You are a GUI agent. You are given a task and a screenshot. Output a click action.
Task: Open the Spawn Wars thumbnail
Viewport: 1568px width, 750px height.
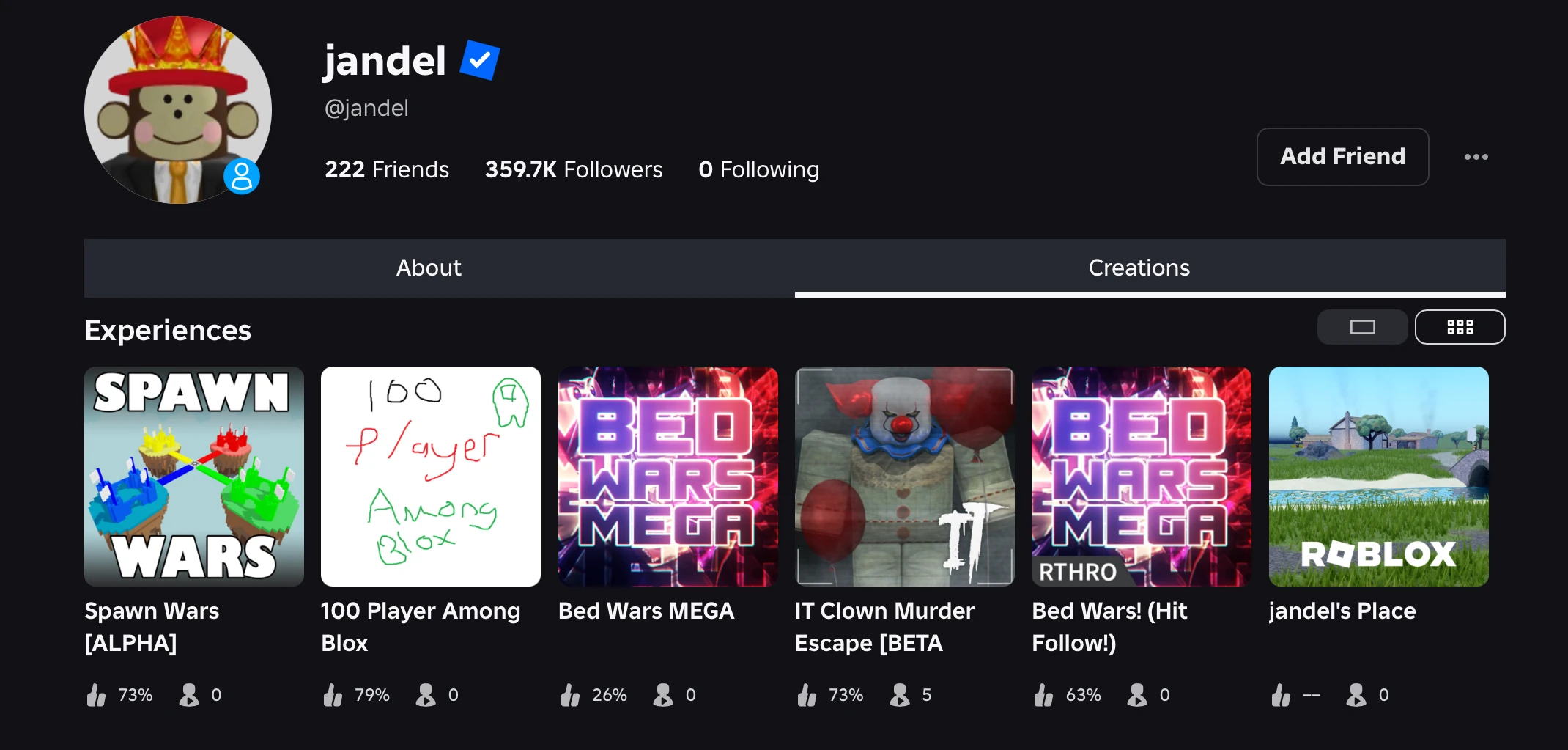[x=194, y=477]
